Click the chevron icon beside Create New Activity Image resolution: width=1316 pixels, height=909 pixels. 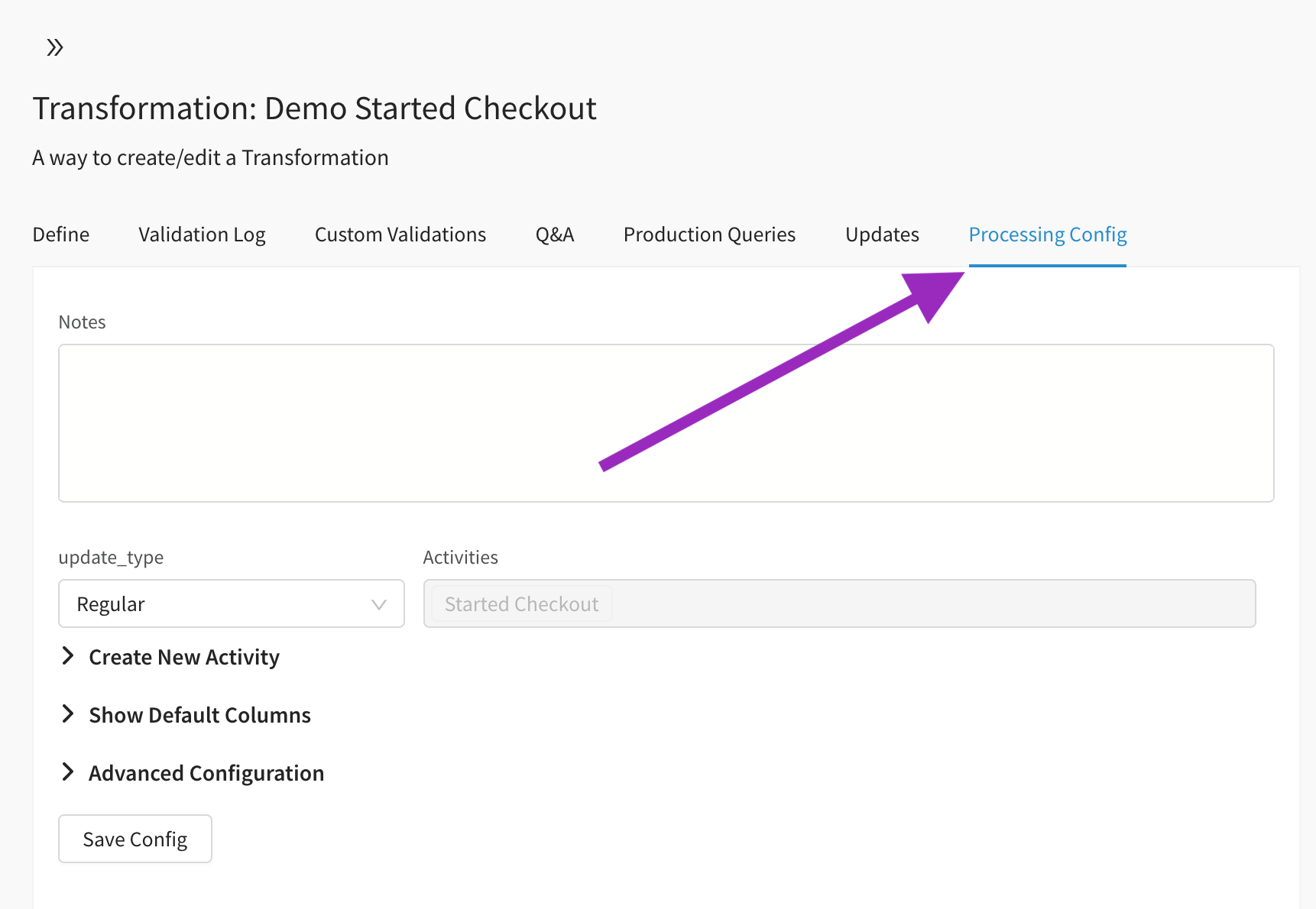[68, 656]
